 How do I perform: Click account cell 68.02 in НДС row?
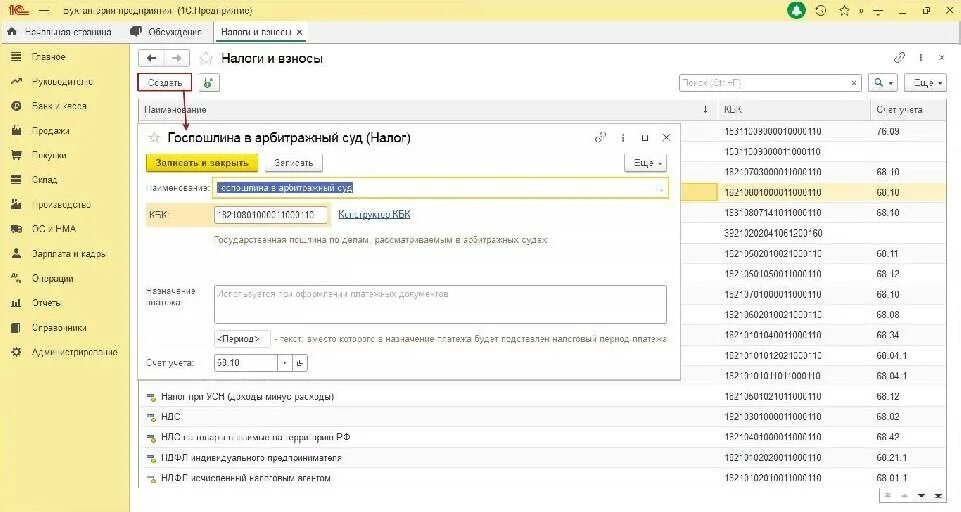click(x=887, y=417)
